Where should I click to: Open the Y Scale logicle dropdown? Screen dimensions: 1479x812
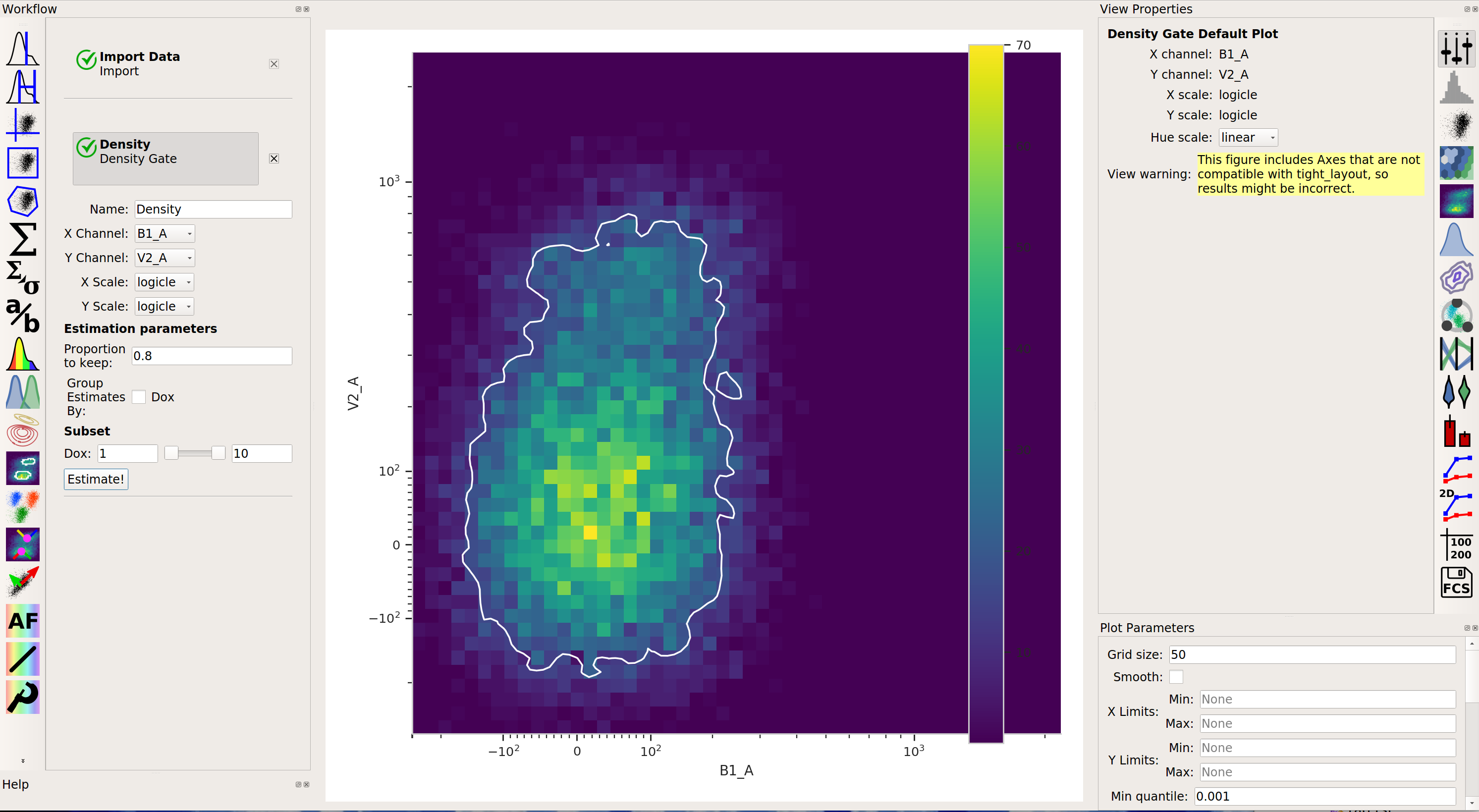click(165, 306)
